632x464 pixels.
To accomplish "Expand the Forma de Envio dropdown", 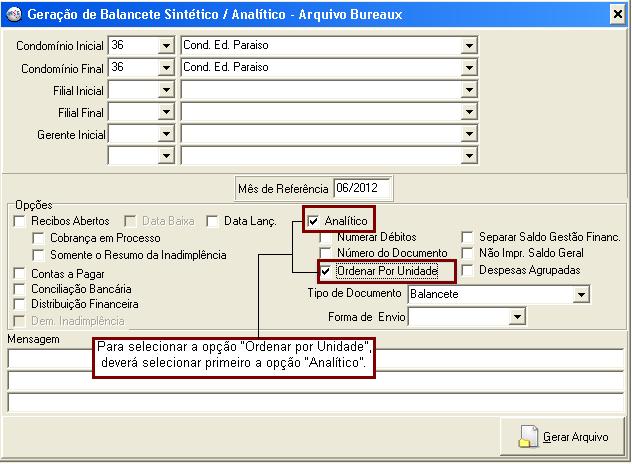I will pyautogui.click(x=517, y=317).
